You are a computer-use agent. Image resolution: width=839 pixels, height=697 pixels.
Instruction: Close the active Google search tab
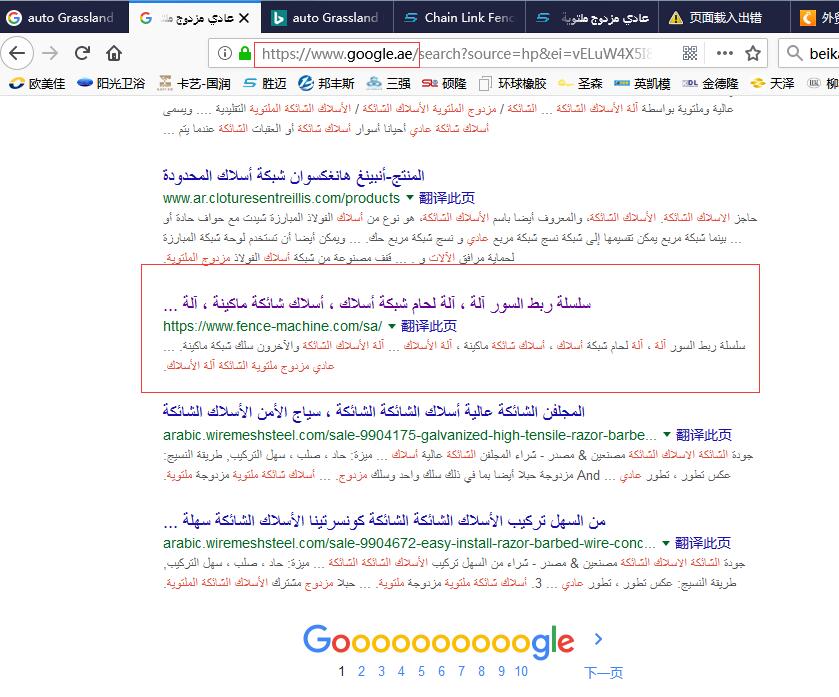(x=243, y=18)
